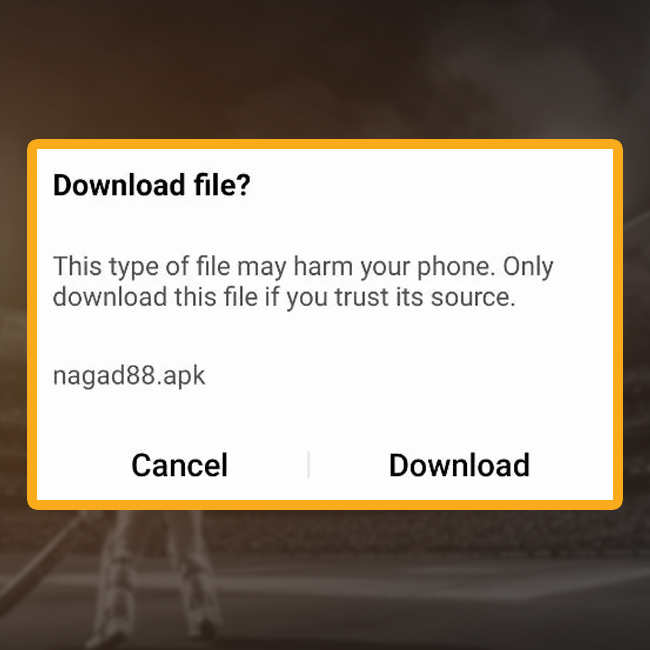Click blank area between warning and filename
650x650 pixels.
[x=325, y=337]
